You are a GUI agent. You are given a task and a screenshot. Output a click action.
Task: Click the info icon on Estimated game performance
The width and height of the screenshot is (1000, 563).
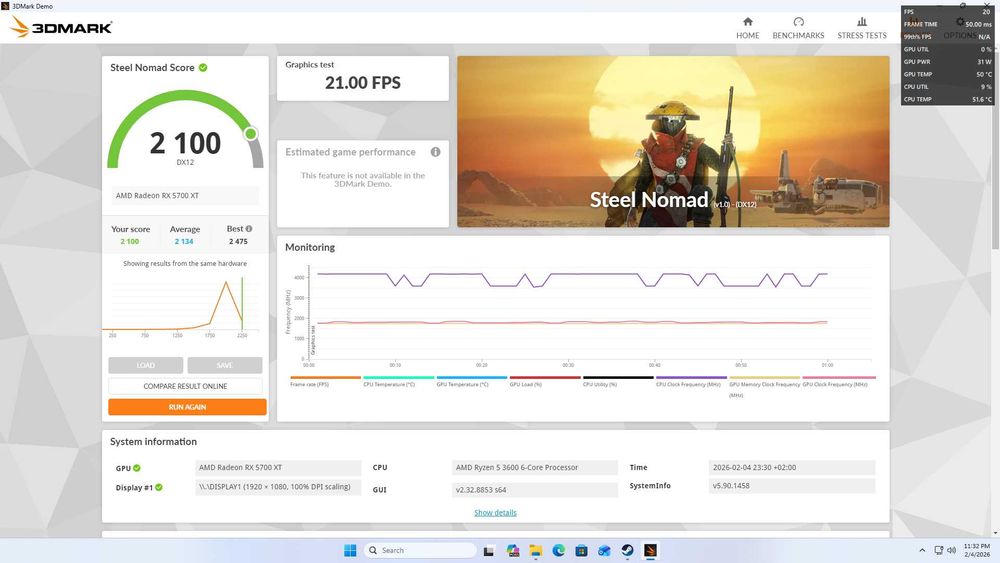coord(436,152)
